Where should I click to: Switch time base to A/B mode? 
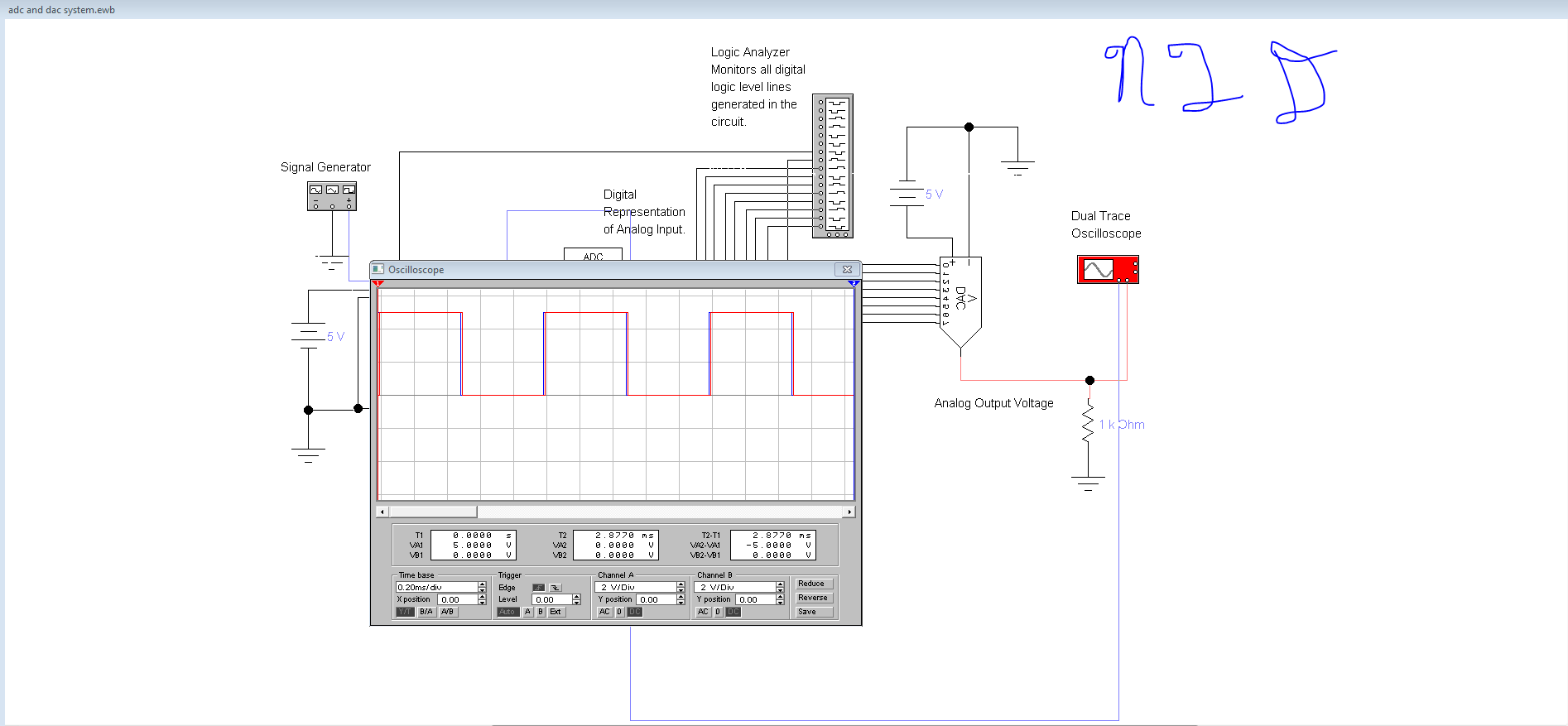pos(448,612)
